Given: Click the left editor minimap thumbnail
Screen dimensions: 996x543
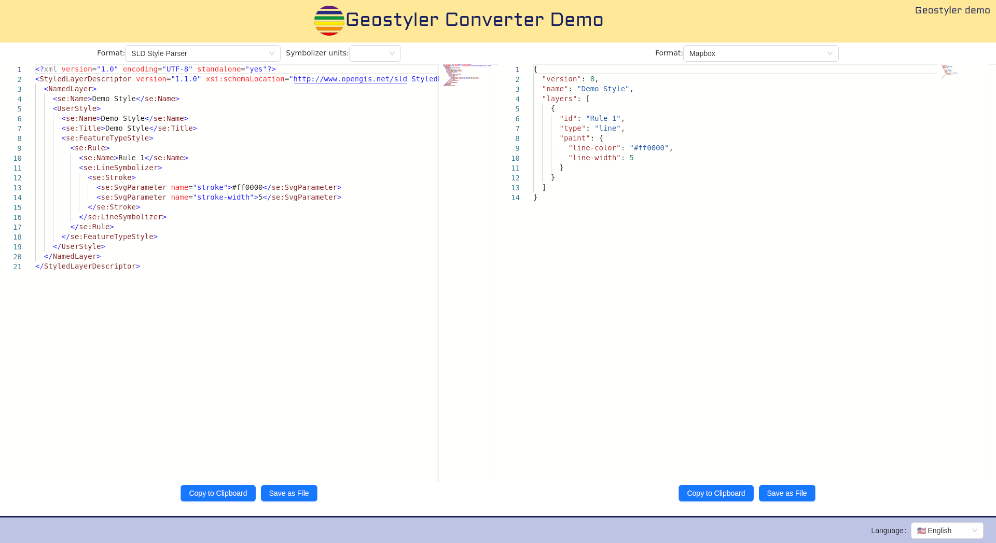Looking at the screenshot, I should click(468, 74).
